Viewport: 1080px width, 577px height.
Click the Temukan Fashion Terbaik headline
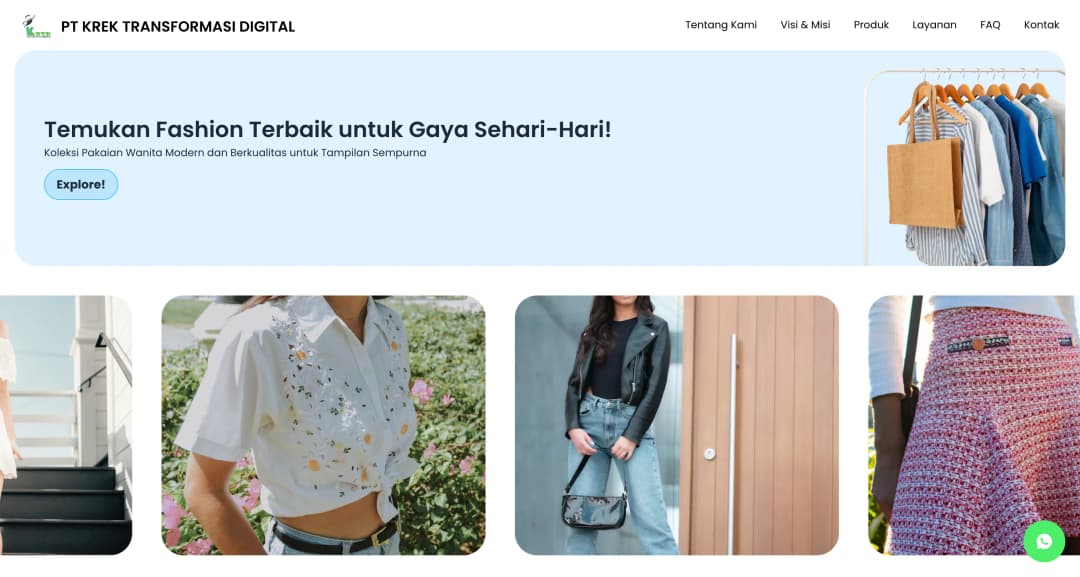pyautogui.click(x=328, y=129)
